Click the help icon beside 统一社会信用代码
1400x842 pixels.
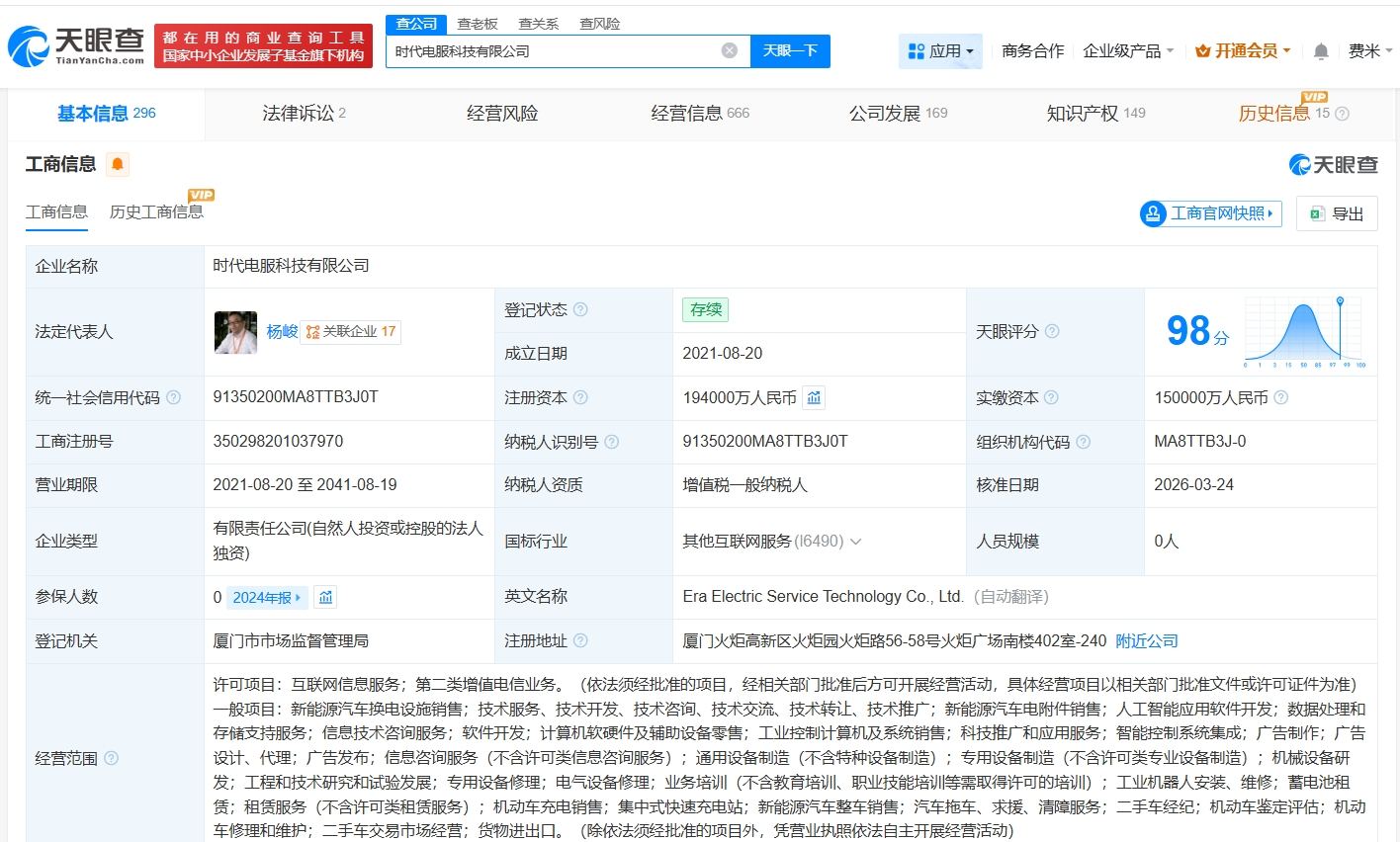(x=174, y=397)
